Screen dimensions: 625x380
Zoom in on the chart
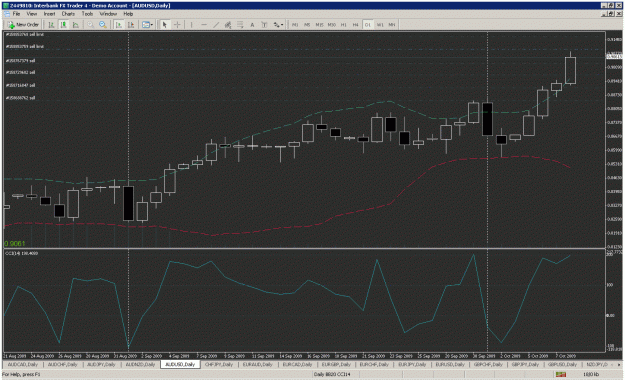coord(90,25)
